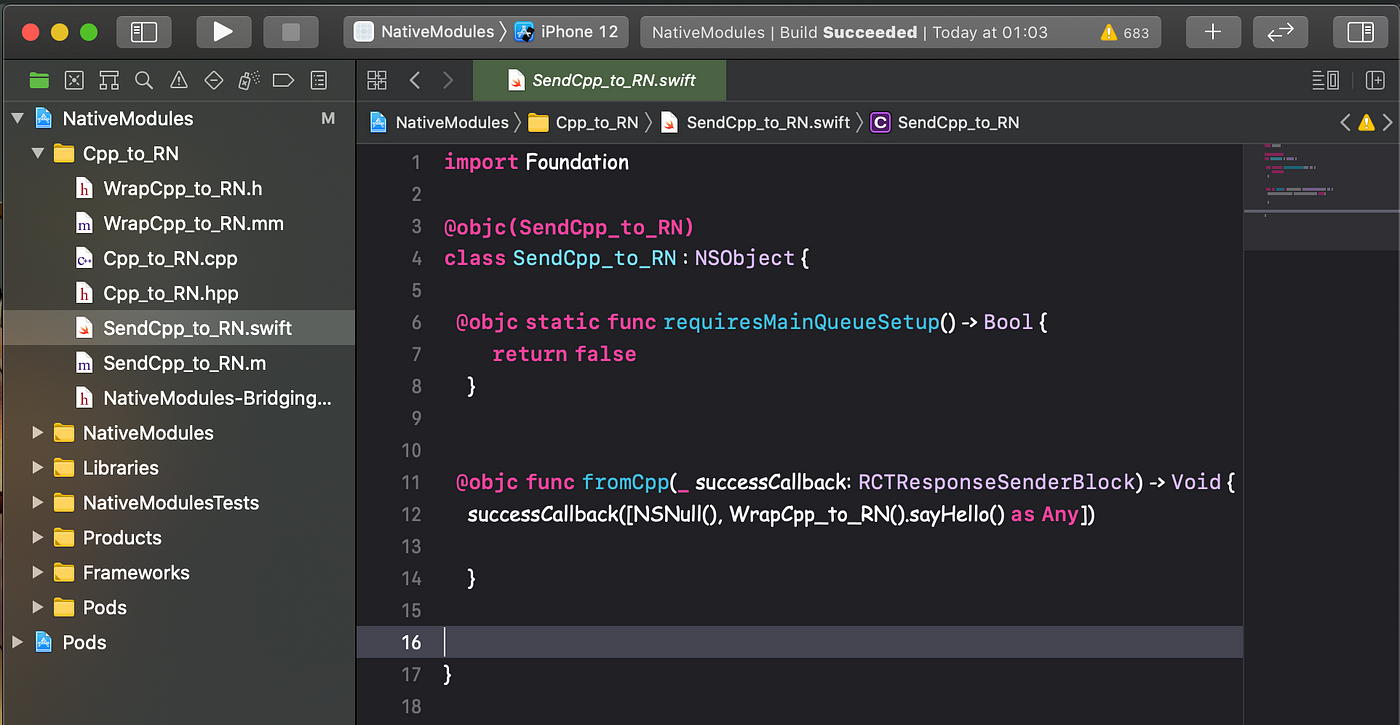Collapse the Cpp_to_RN folder

pyautogui.click(x=38, y=154)
